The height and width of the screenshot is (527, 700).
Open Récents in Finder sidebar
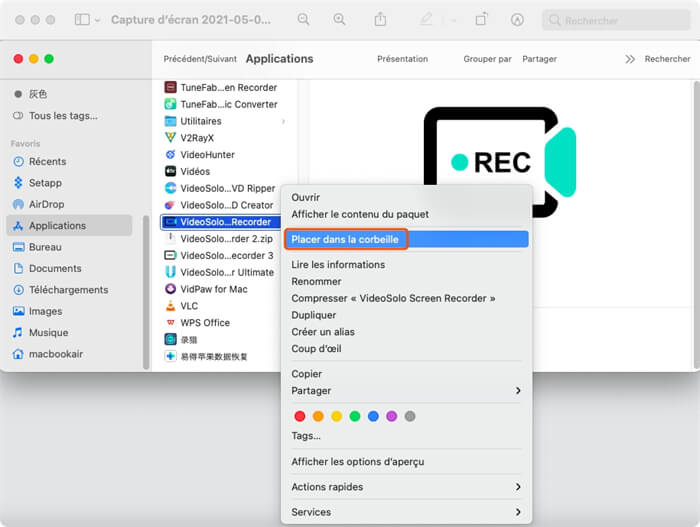tap(40, 161)
